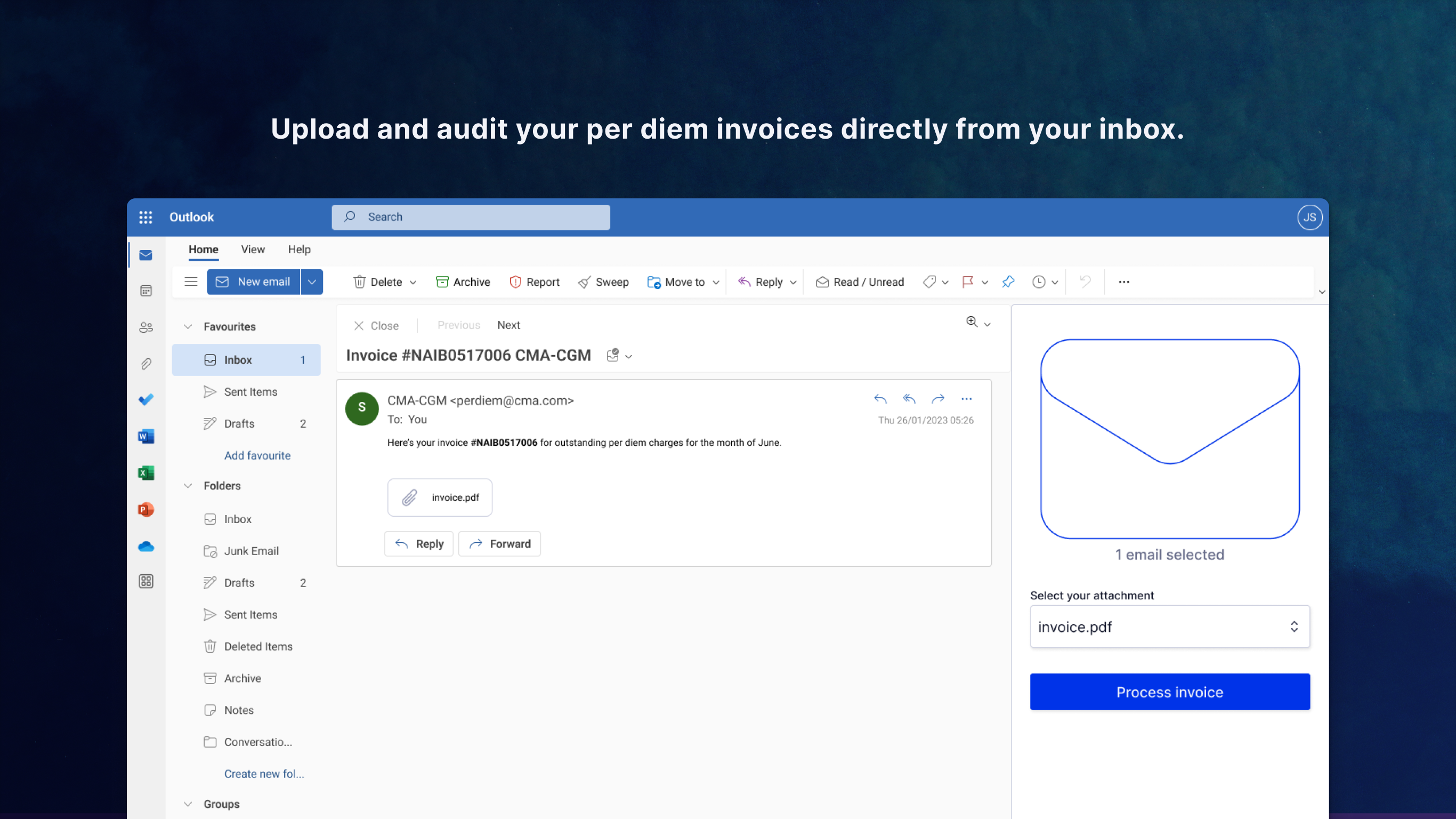
Task: Toggle Read / Unread for the message
Action: click(x=860, y=282)
